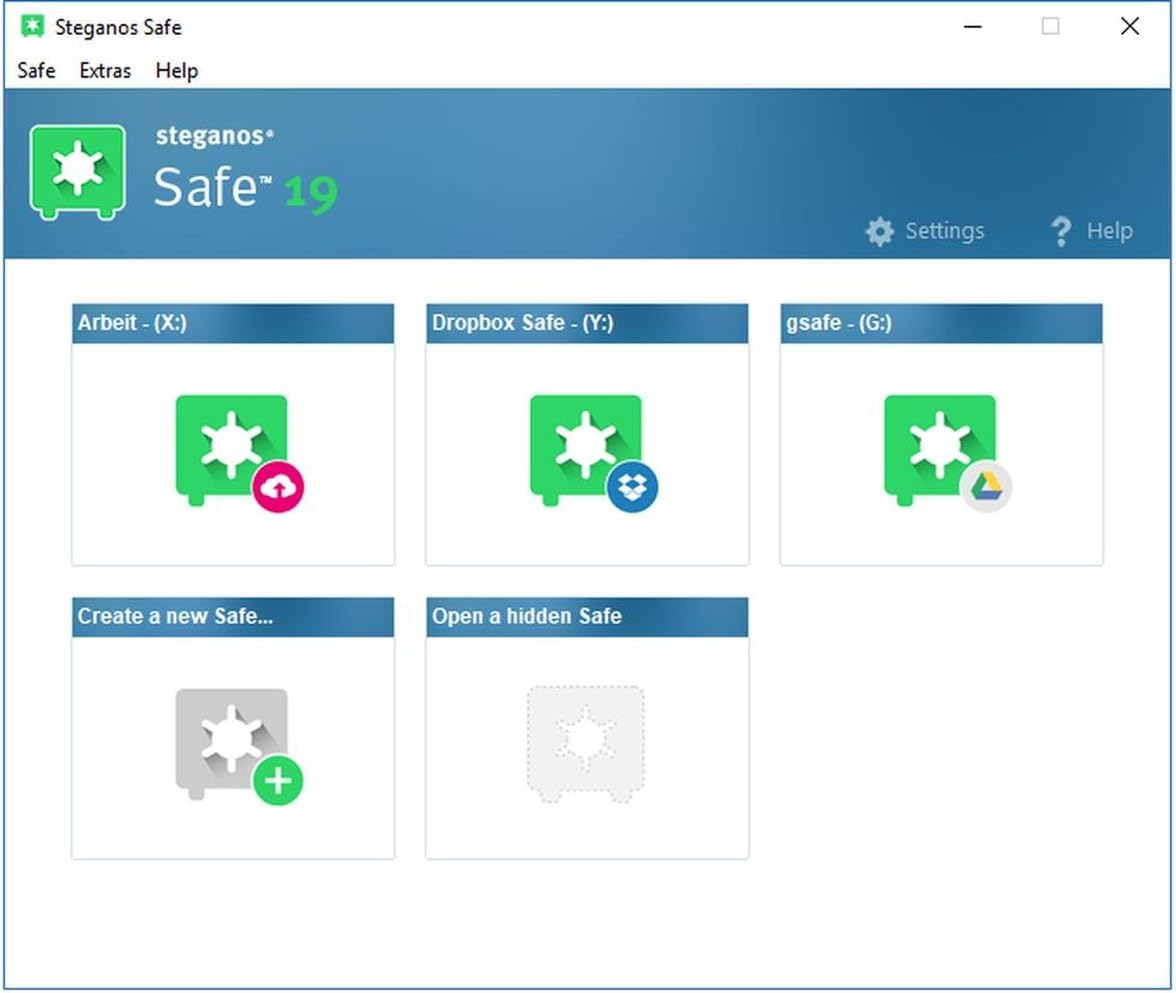Select the Dropbox Safe - (Y:) header
The height and width of the screenshot is (993, 1176).
pos(586,323)
